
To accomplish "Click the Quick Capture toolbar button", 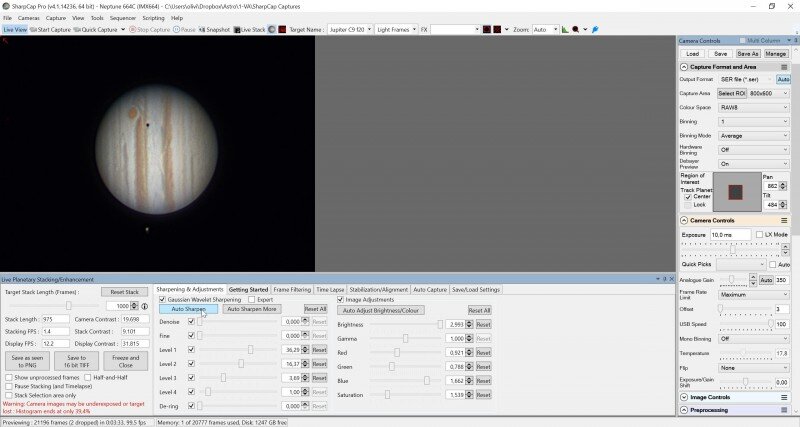I will click(96, 30).
